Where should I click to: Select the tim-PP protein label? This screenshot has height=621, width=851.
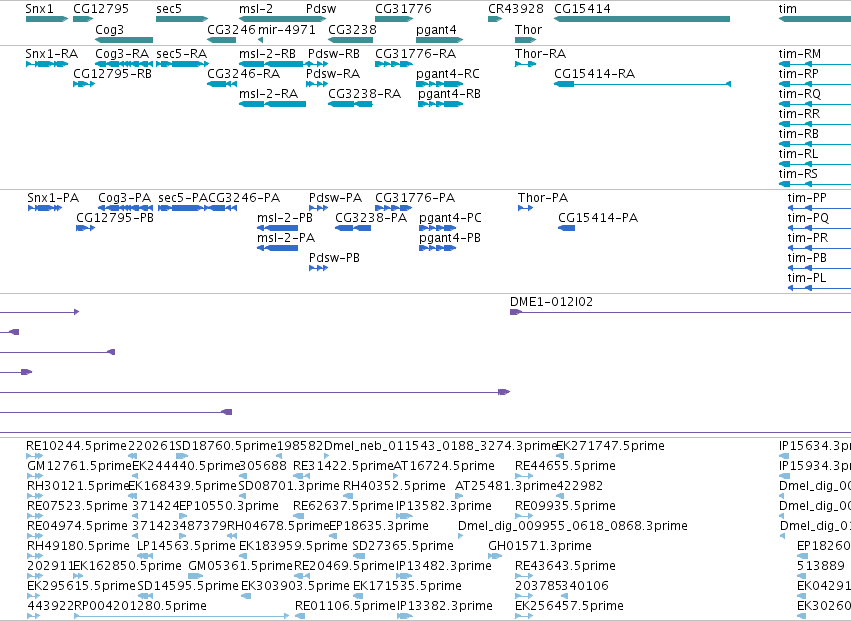tap(807, 198)
